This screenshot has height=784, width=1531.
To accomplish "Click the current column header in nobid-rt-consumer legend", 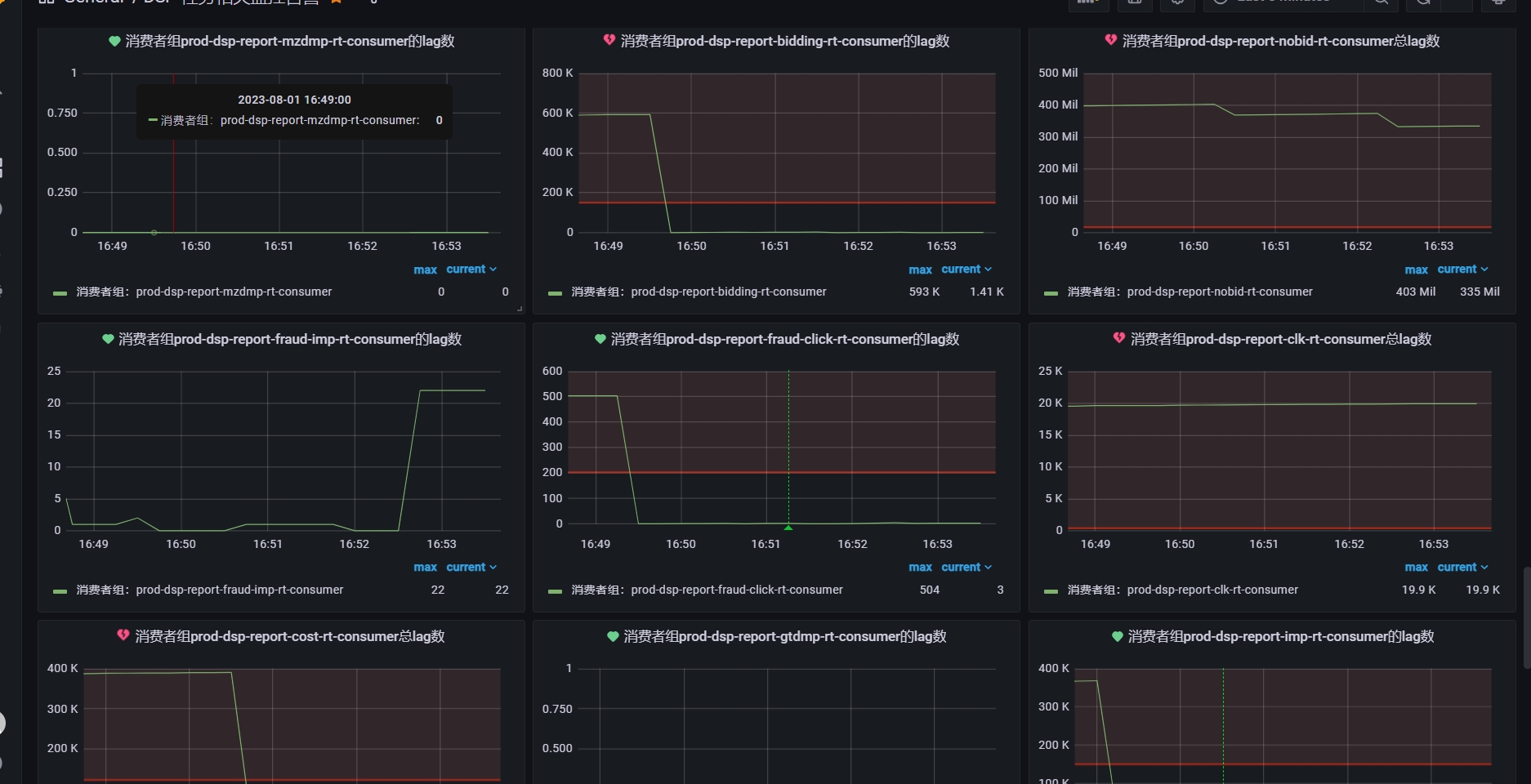I will [1462, 269].
